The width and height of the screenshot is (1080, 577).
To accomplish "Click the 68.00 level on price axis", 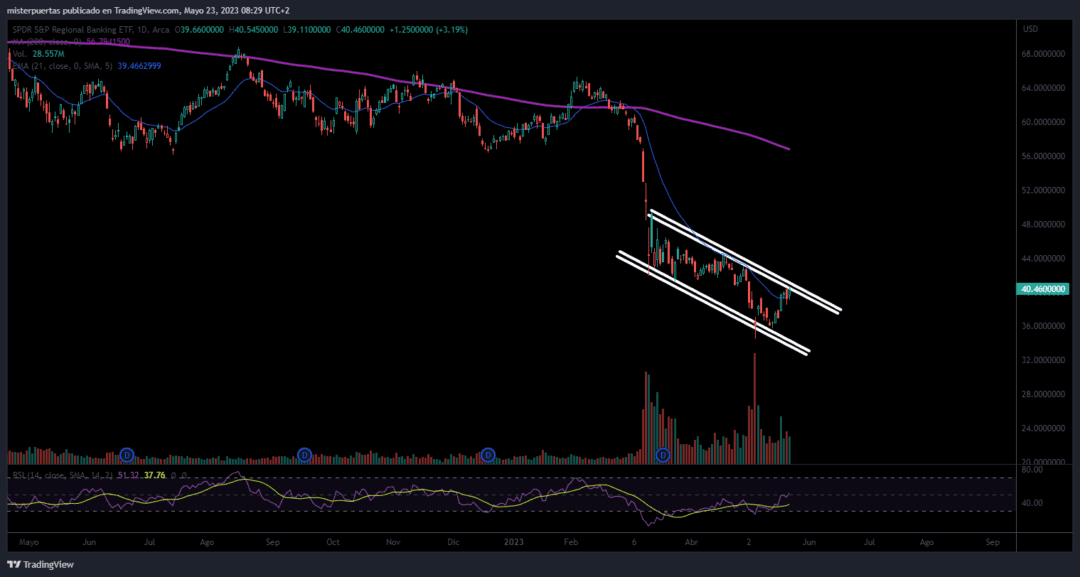I will coord(1045,53).
